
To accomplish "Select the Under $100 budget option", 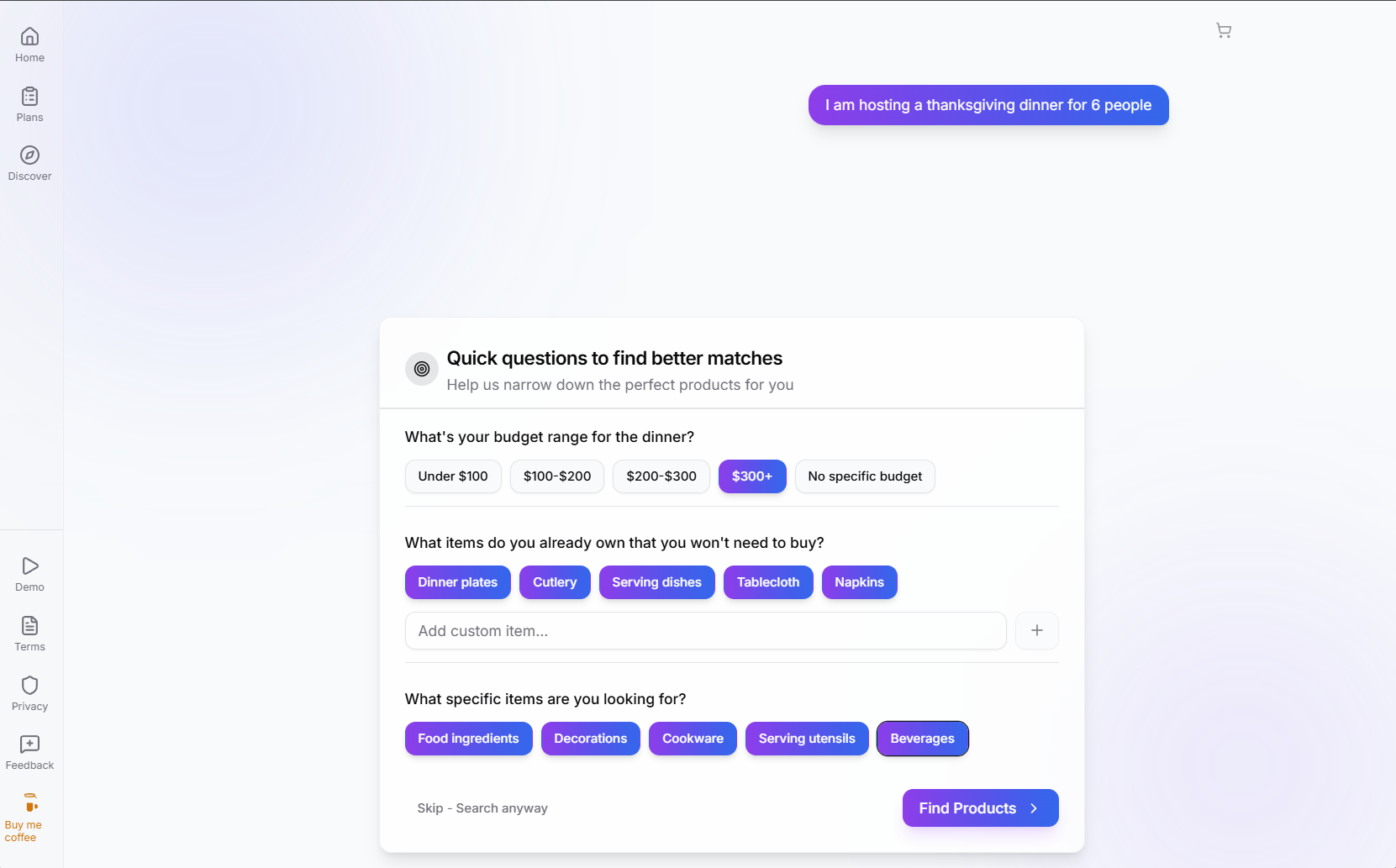I will pyautogui.click(x=452, y=476).
